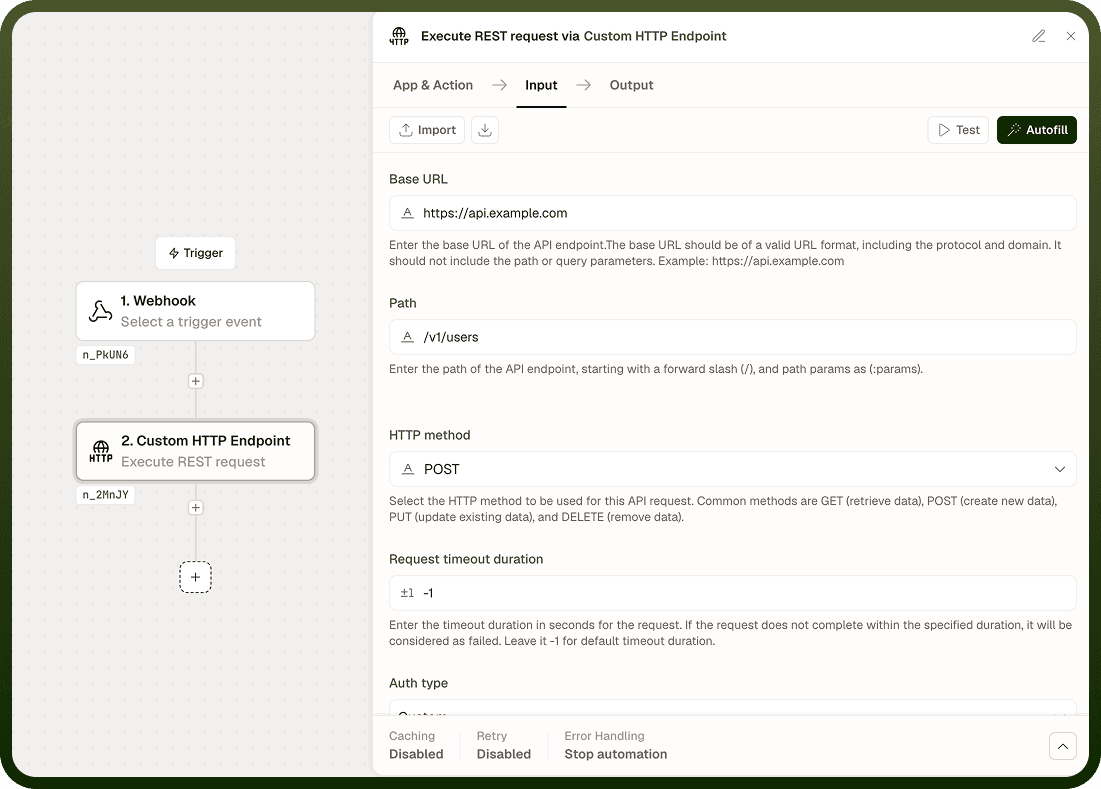Screen dimensions: 1101x789
Task: Click the n_PkUN6 node ID tag
Action: click(105, 354)
